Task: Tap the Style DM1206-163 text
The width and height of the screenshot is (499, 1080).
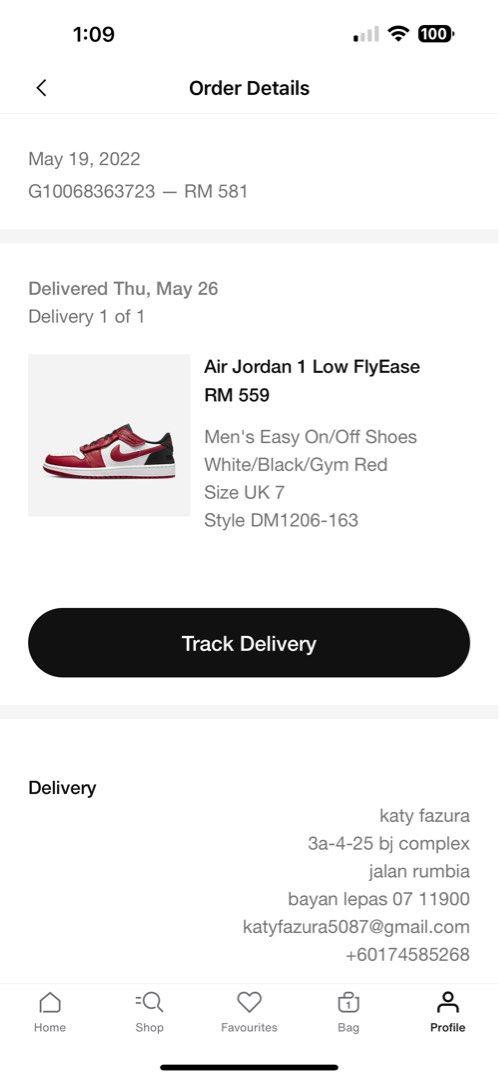Action: (x=281, y=520)
